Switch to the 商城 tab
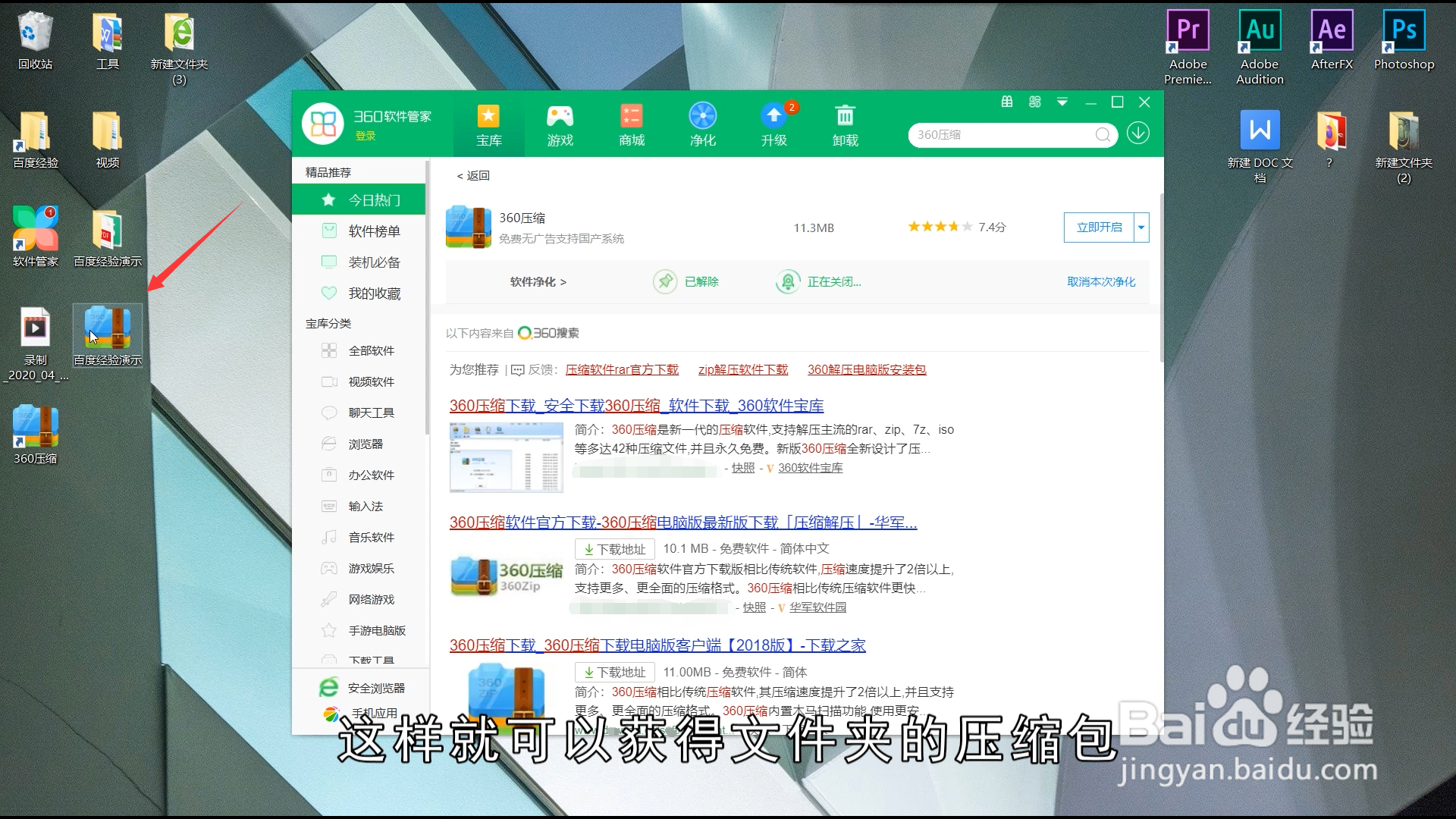 632,125
